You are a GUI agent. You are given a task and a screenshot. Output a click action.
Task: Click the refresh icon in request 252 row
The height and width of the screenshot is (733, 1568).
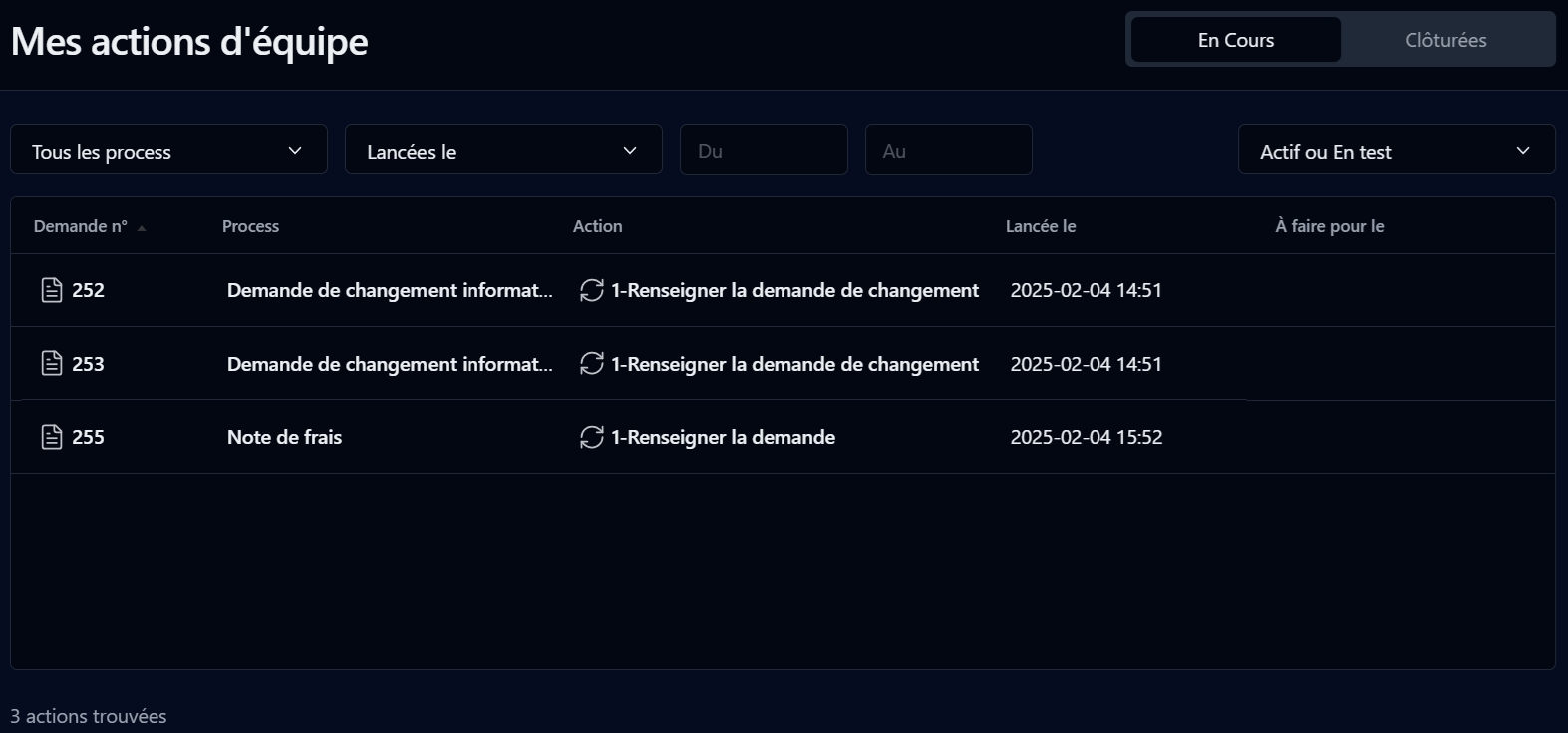pyautogui.click(x=592, y=290)
